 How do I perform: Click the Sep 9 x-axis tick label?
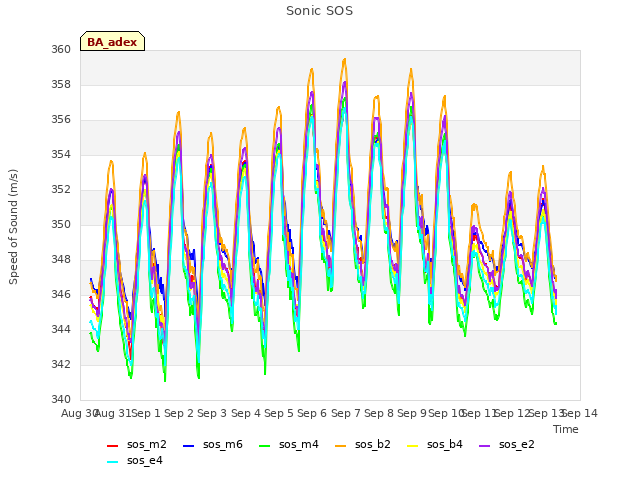pos(412,413)
